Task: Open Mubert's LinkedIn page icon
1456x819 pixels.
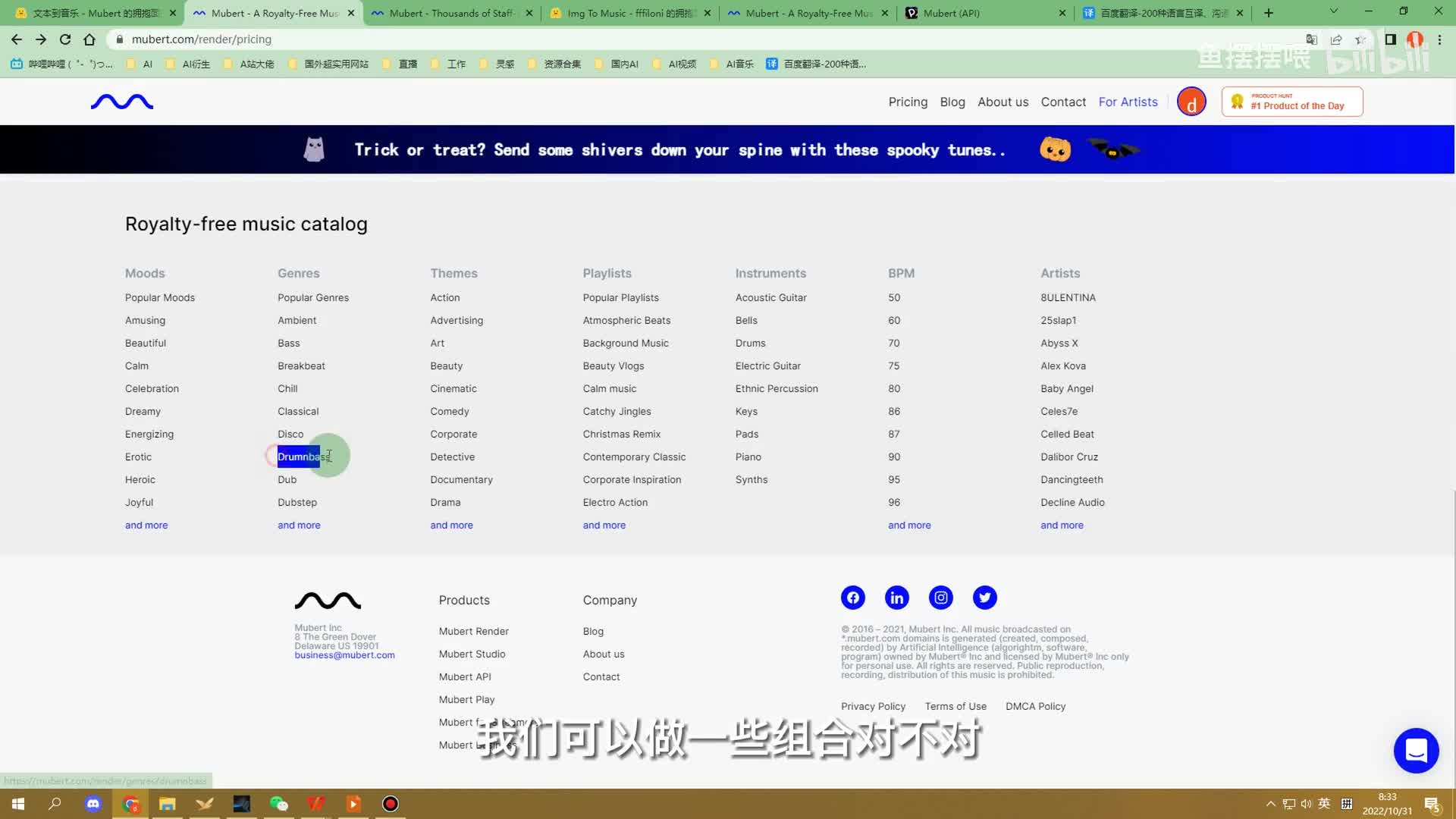Action: [896, 598]
